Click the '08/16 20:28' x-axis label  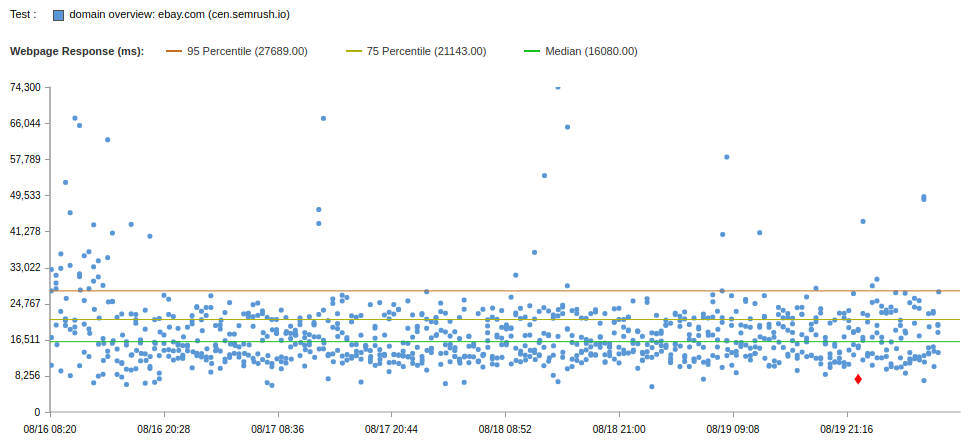coord(164,429)
